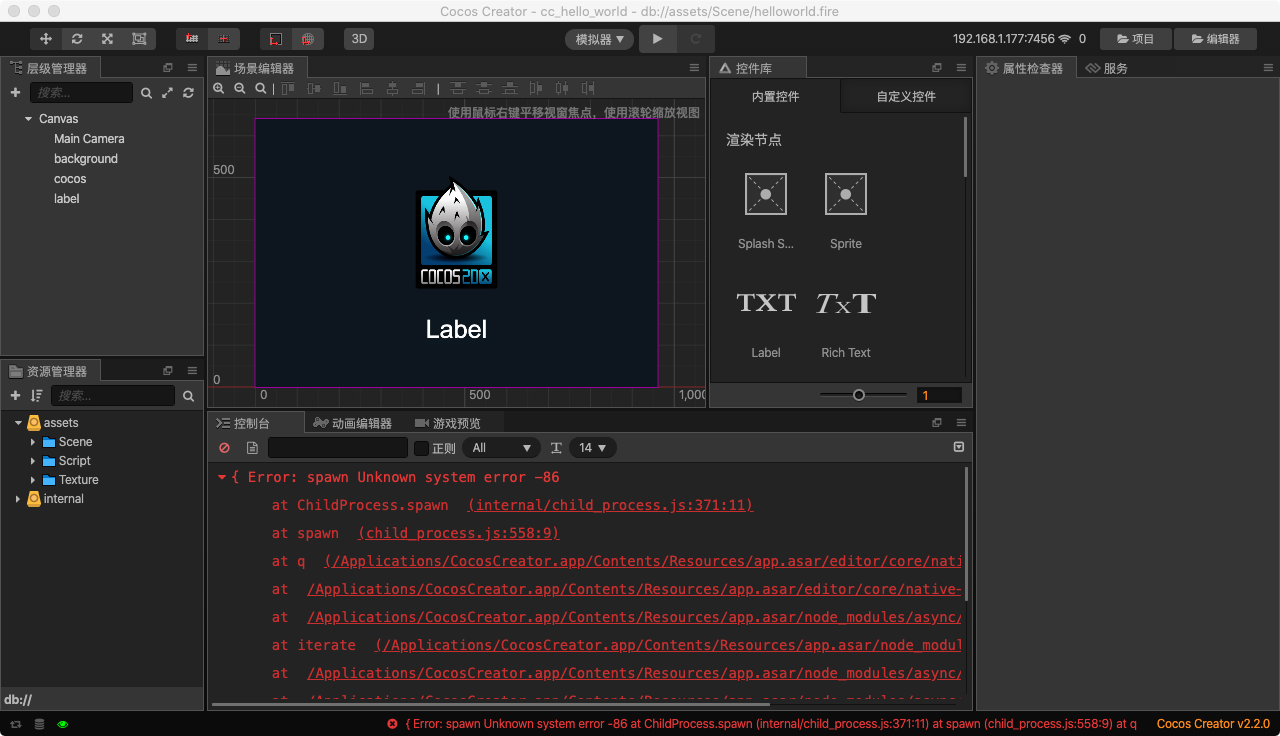Viewport: 1280px width, 736px height.
Task: Align selected nodes to left edge
Action: (366, 88)
